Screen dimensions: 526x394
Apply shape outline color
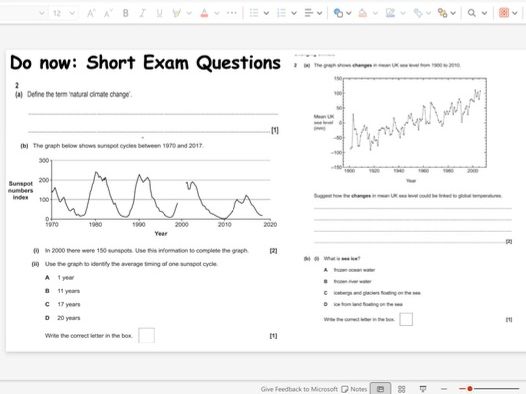pos(390,13)
